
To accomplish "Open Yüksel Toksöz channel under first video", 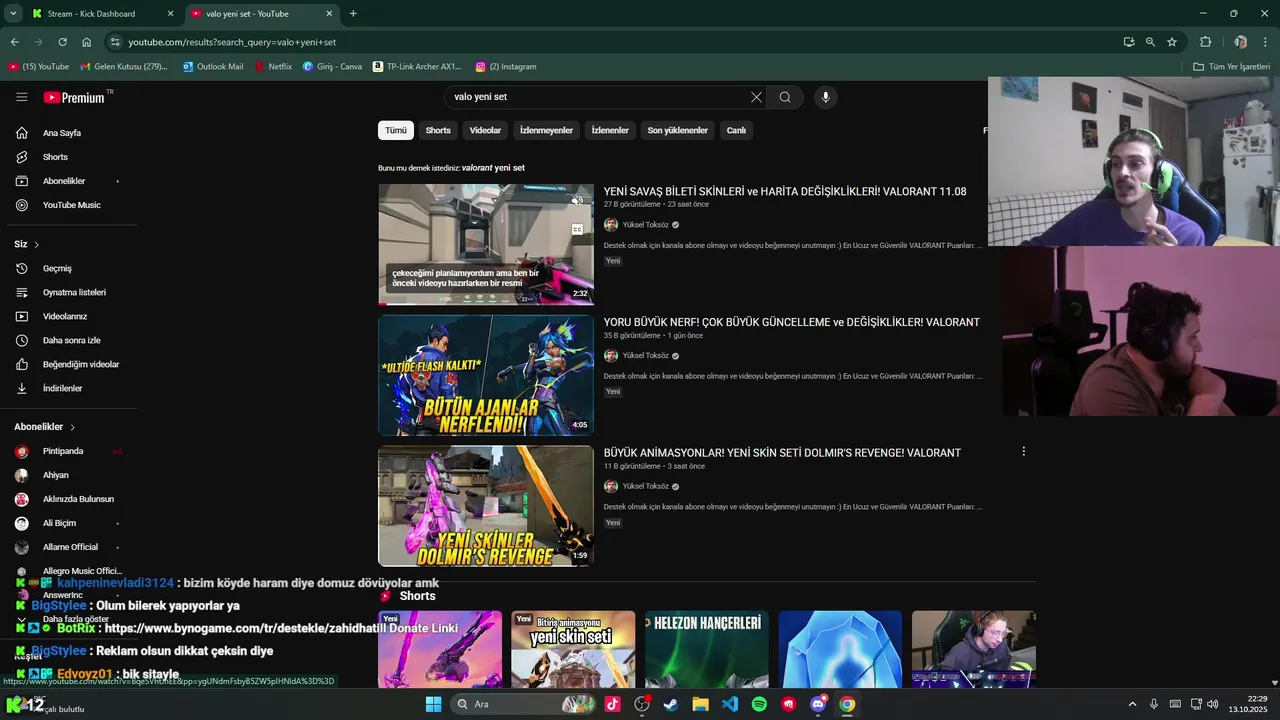I will [x=645, y=225].
